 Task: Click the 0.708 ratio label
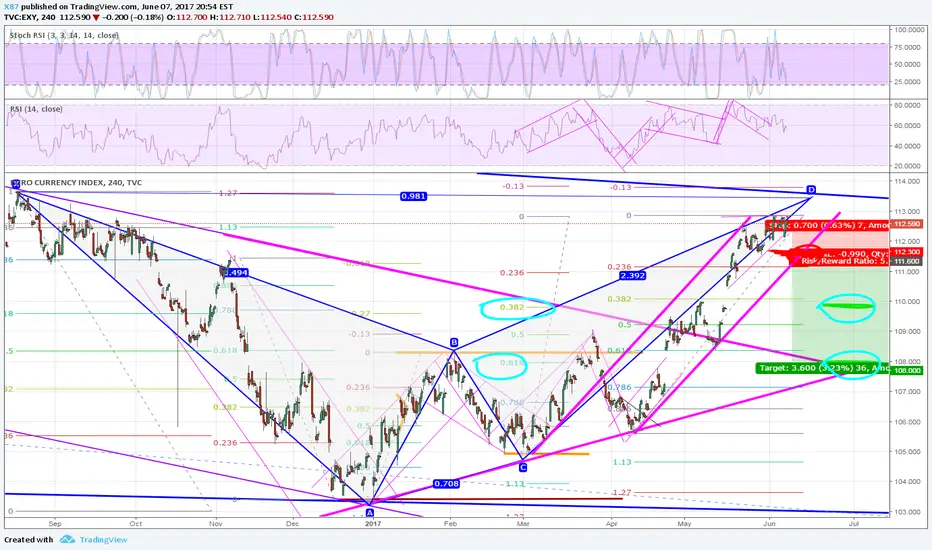point(446,484)
